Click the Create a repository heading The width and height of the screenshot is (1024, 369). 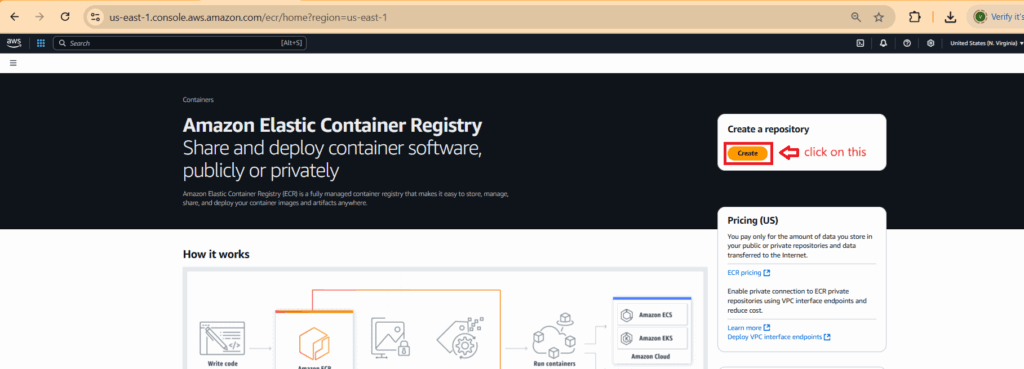pos(768,129)
